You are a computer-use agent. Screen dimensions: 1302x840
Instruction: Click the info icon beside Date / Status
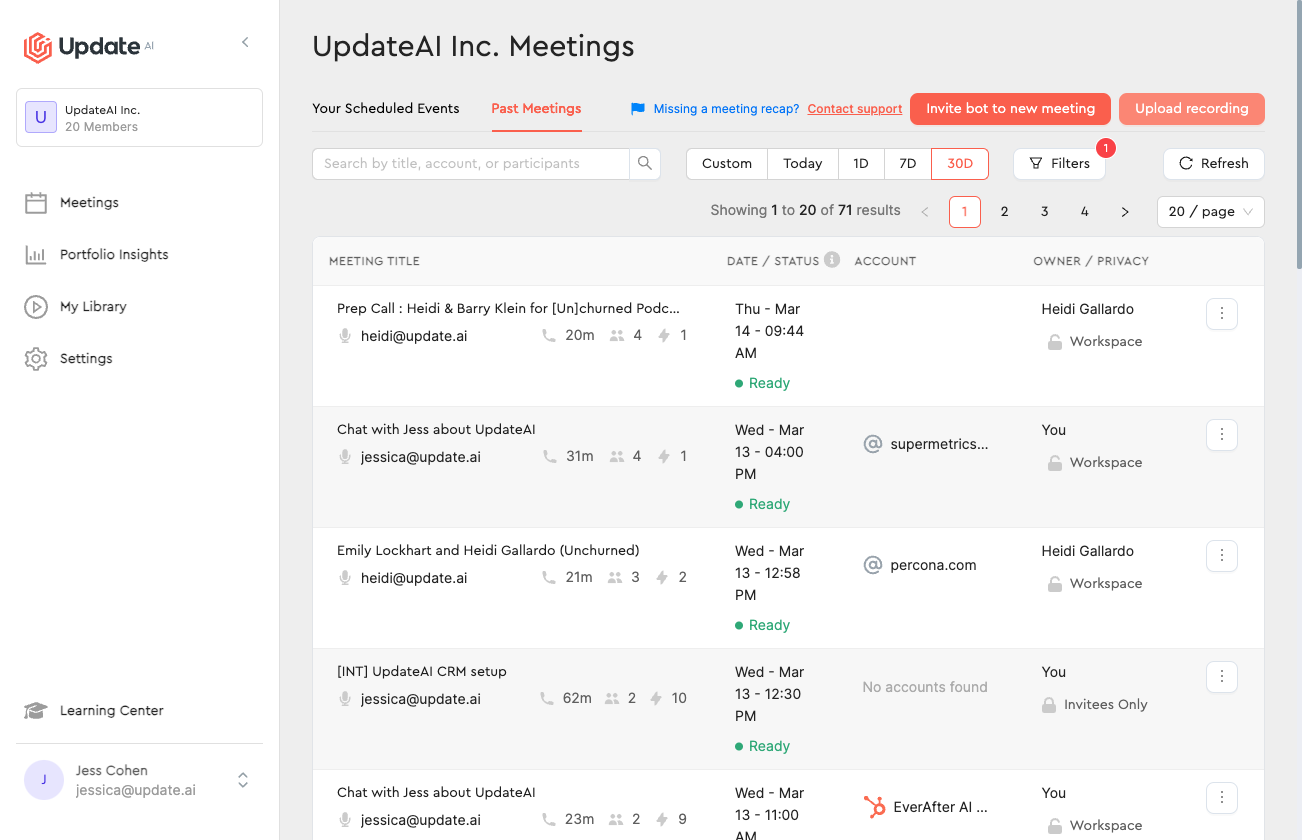[x=832, y=259]
